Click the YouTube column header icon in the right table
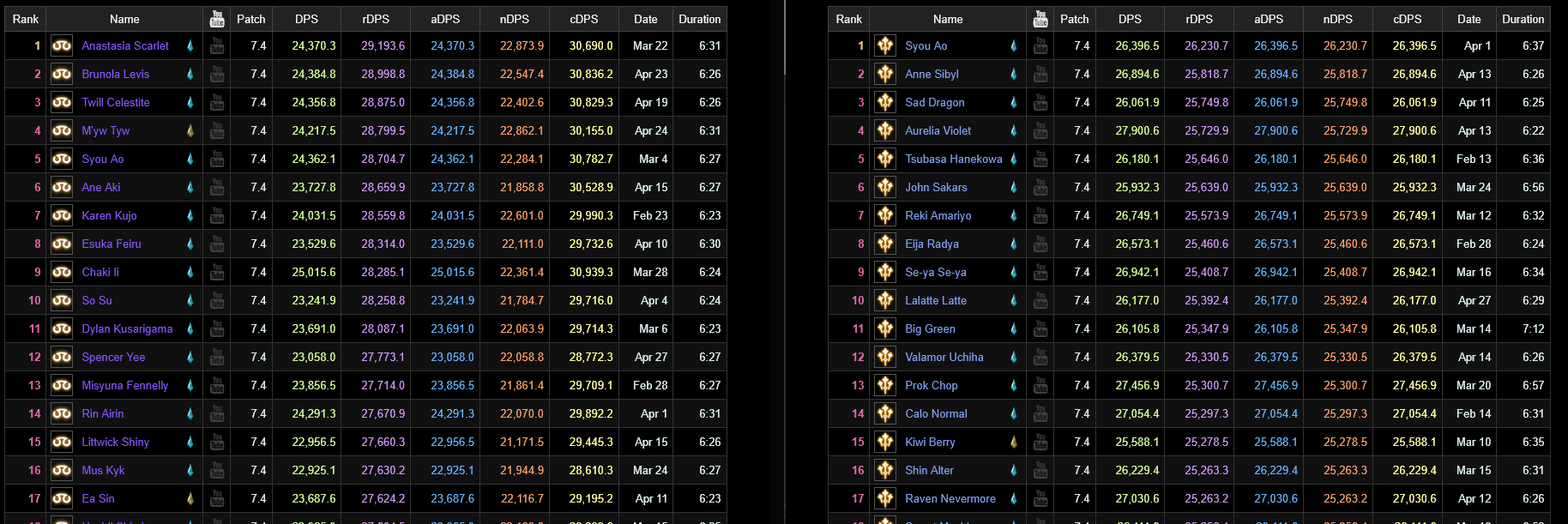 (x=1040, y=18)
